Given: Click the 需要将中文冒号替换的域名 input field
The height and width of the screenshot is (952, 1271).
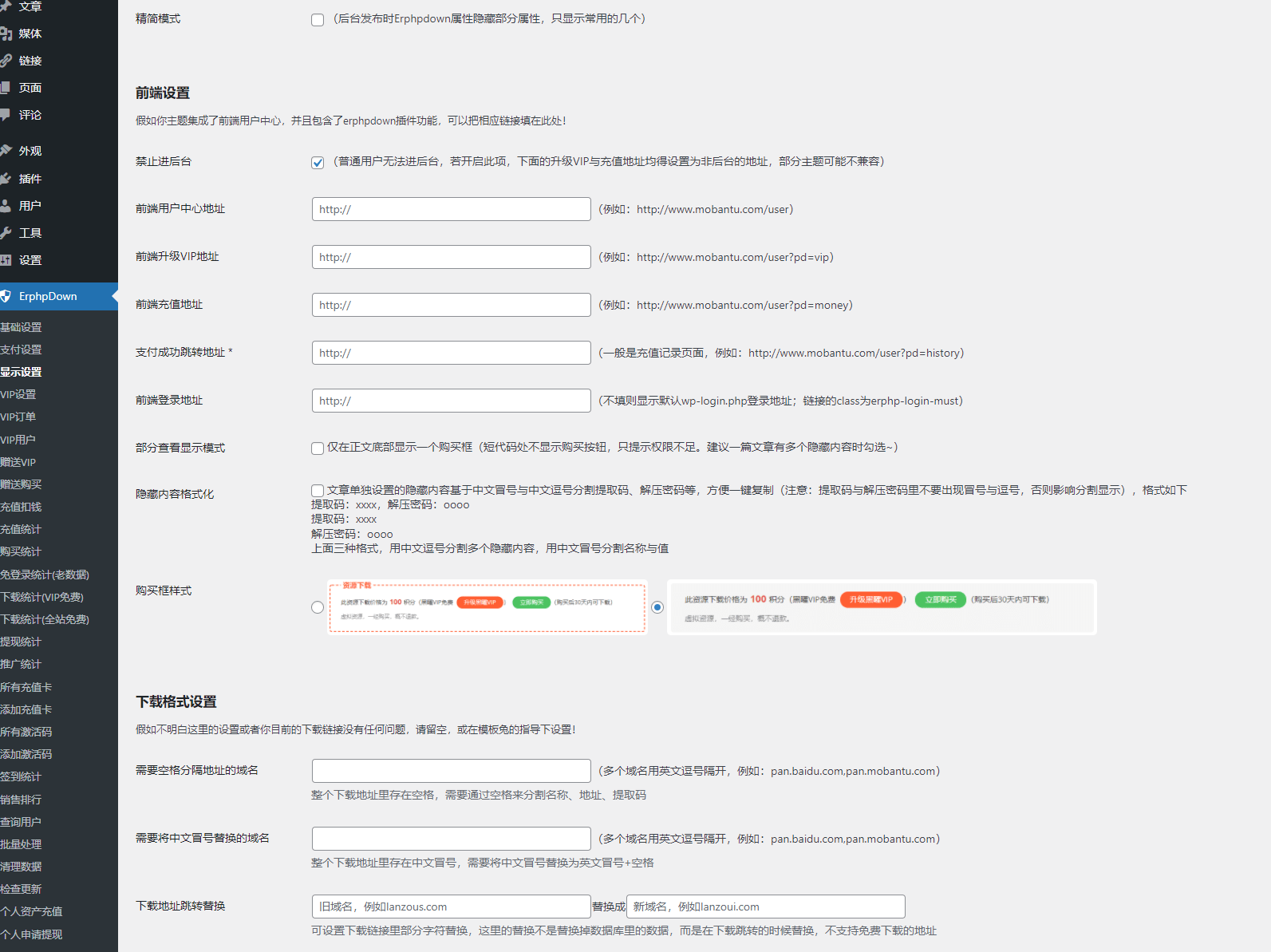Looking at the screenshot, I should pyautogui.click(x=452, y=839).
